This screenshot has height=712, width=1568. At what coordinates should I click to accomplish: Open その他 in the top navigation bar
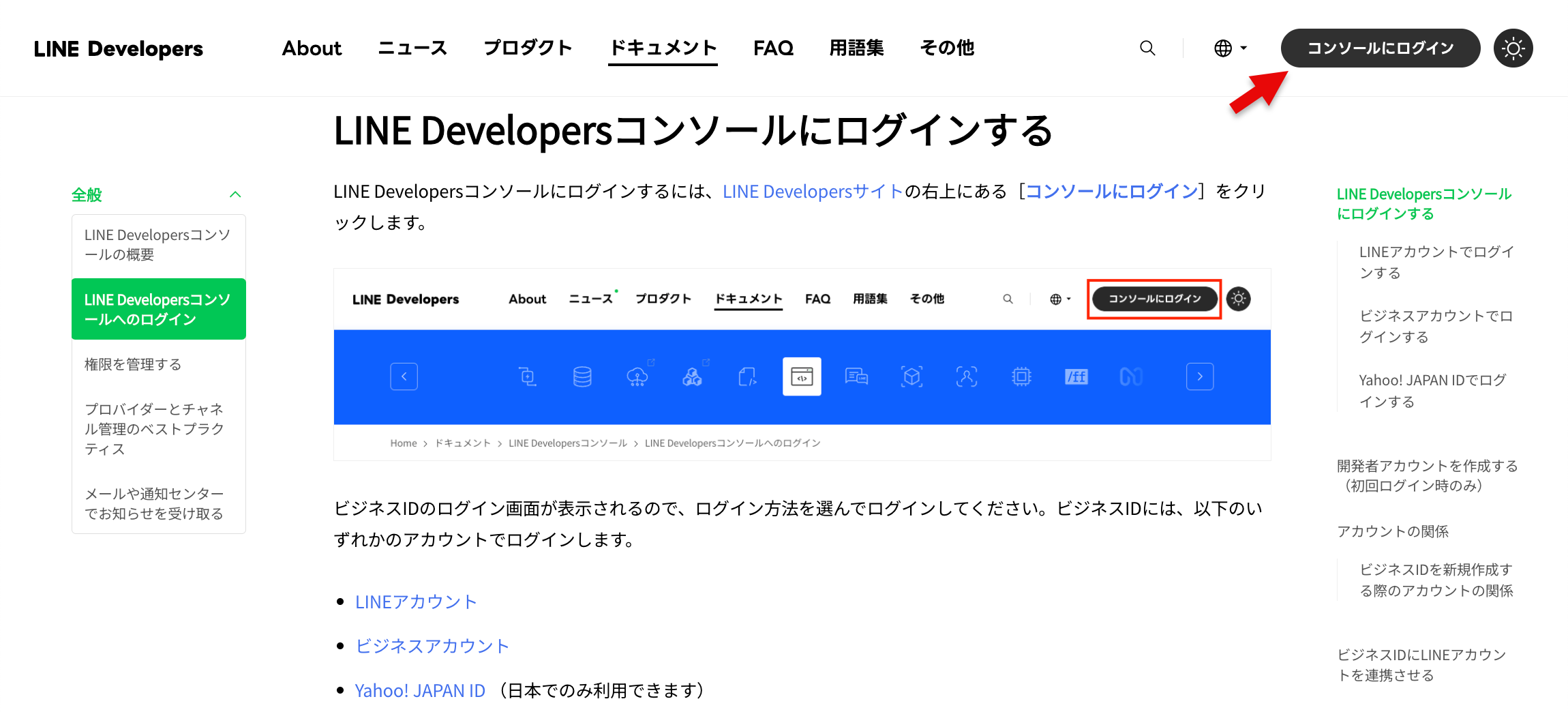click(947, 48)
